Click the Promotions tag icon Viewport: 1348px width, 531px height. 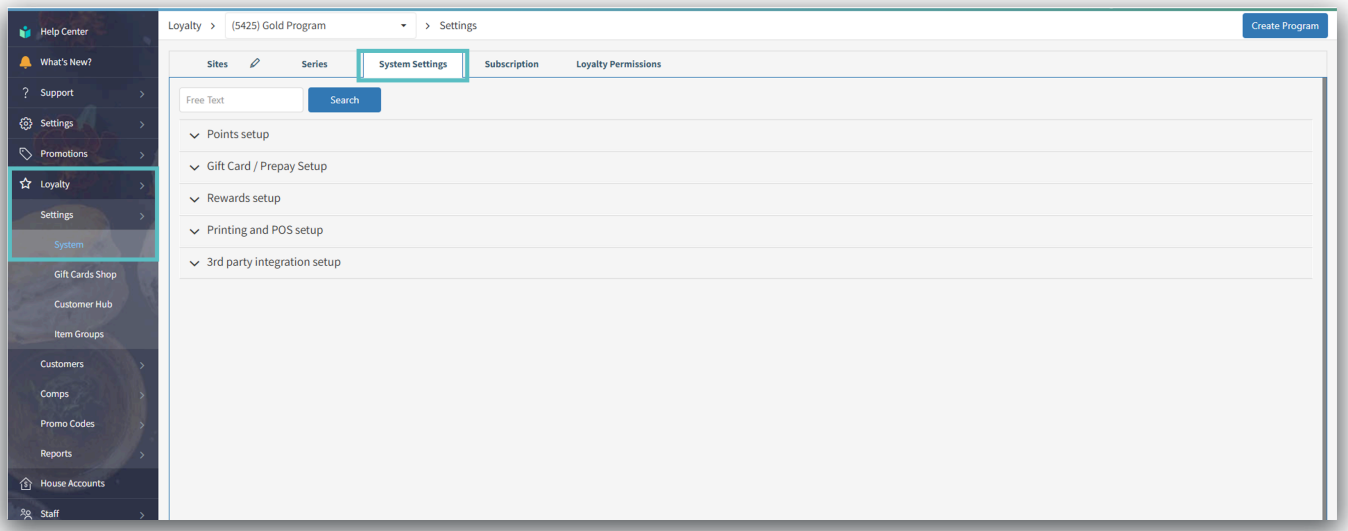pos(26,154)
